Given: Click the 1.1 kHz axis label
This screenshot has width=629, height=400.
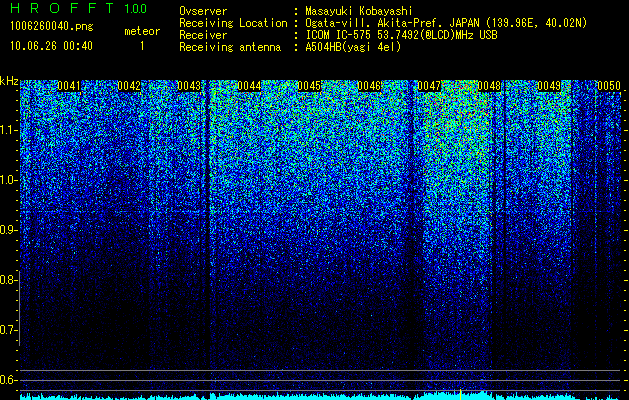Looking at the screenshot, I should (8, 131).
